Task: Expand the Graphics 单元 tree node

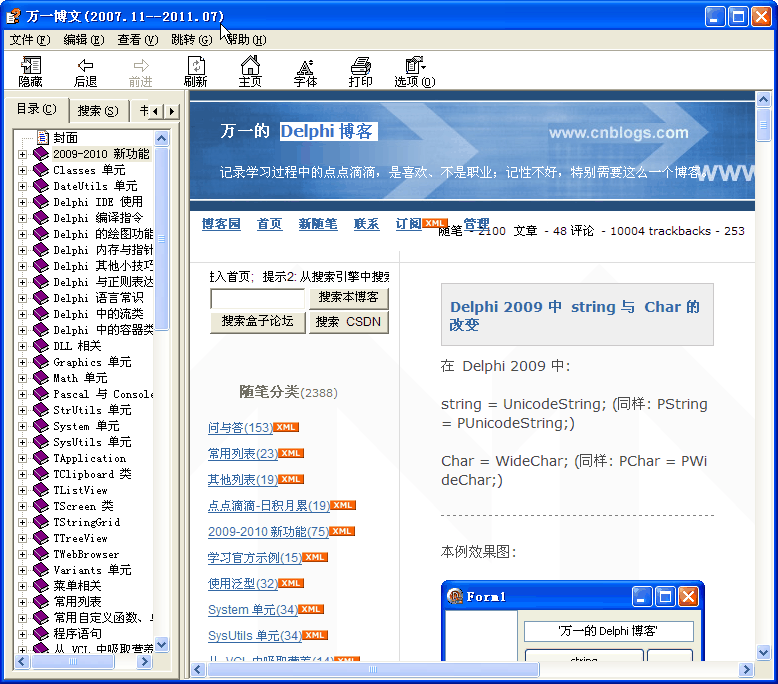Action: pyautogui.click(x=22, y=362)
